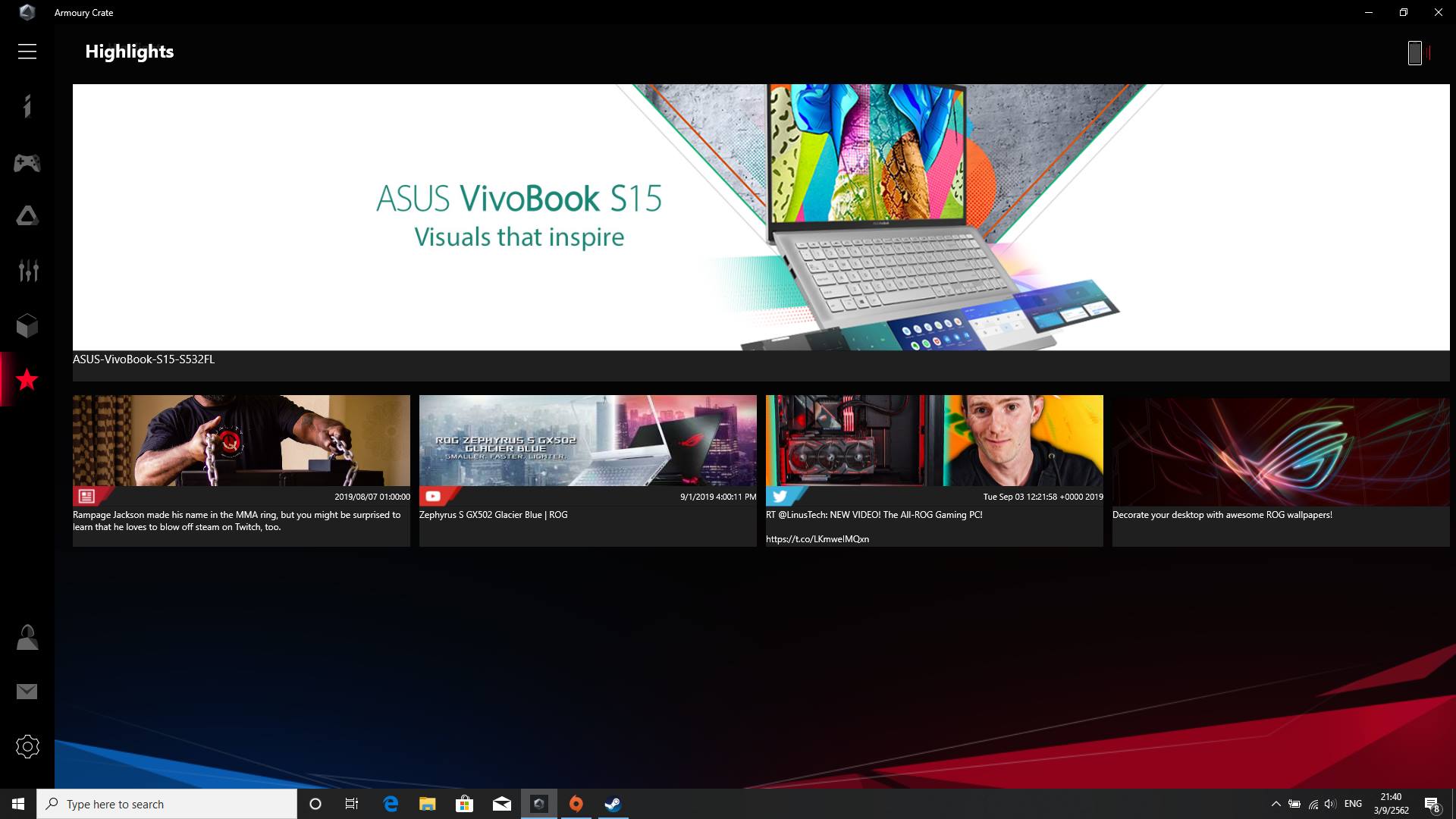Open the ASUS VivoBook S15 banner

pos(761,217)
